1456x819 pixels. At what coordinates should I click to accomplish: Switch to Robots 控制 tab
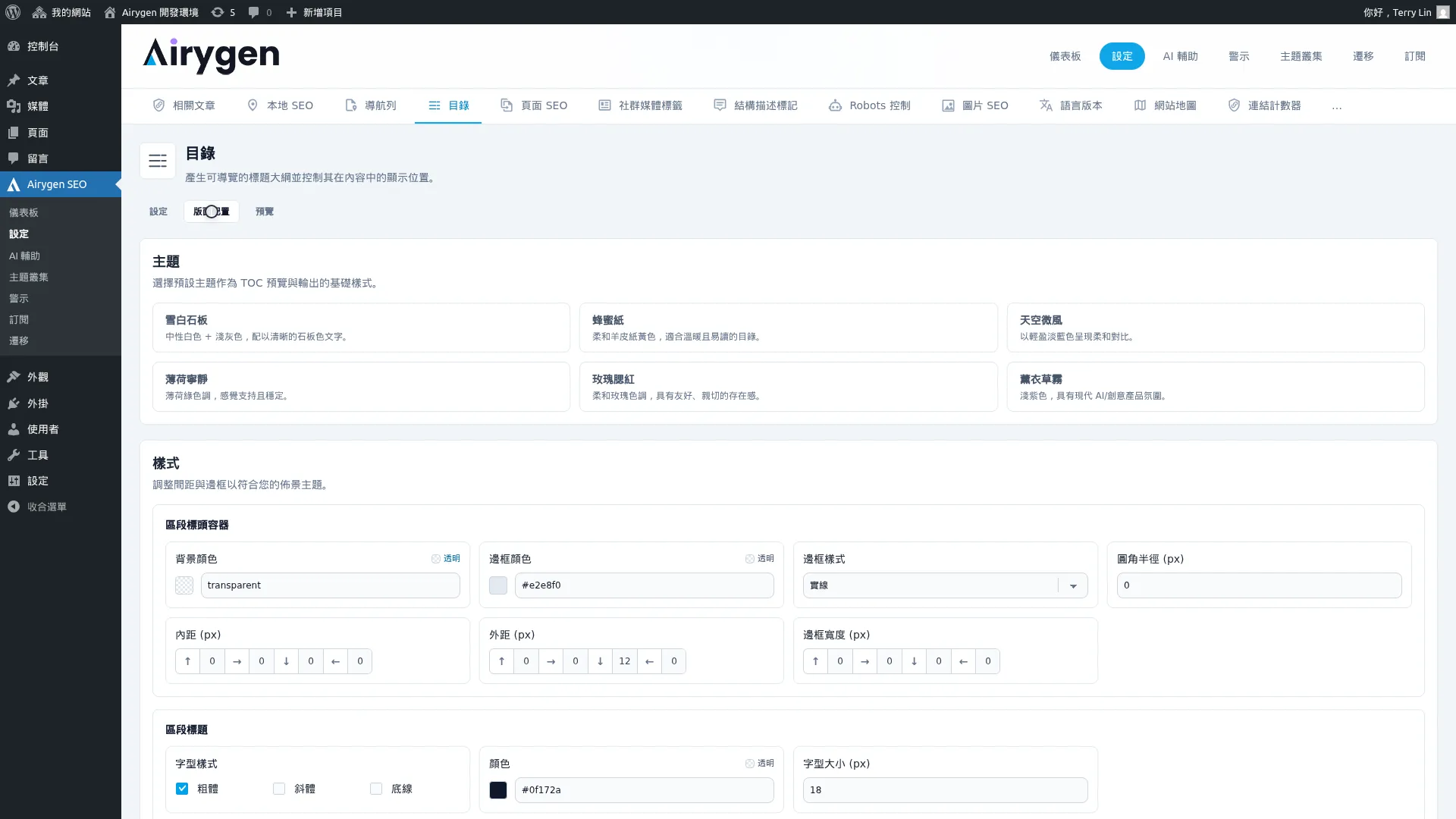pyautogui.click(x=870, y=105)
